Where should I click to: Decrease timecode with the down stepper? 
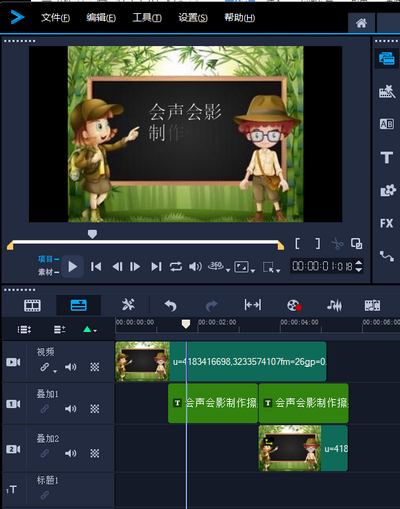coord(359,269)
